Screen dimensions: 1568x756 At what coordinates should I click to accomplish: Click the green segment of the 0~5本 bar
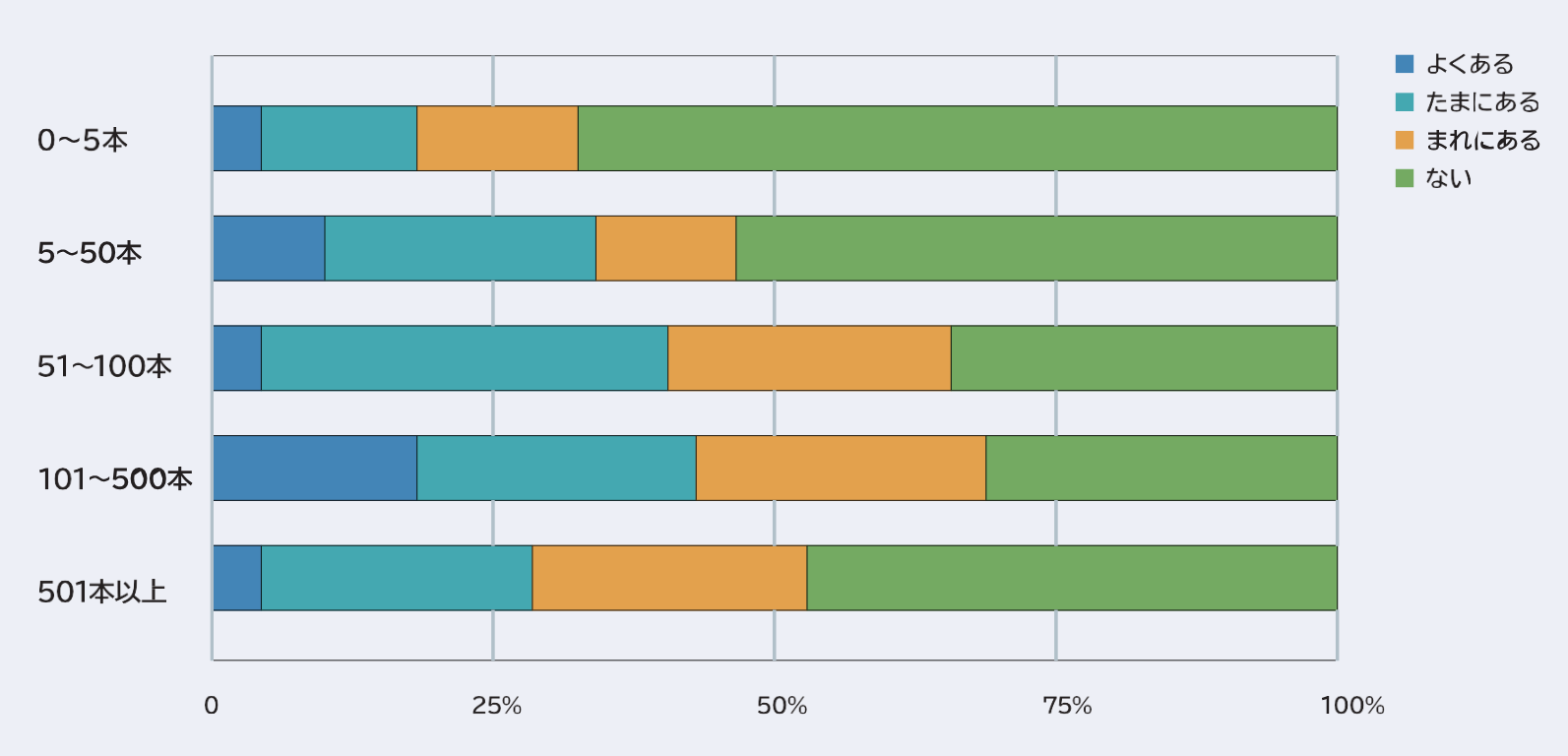957,139
